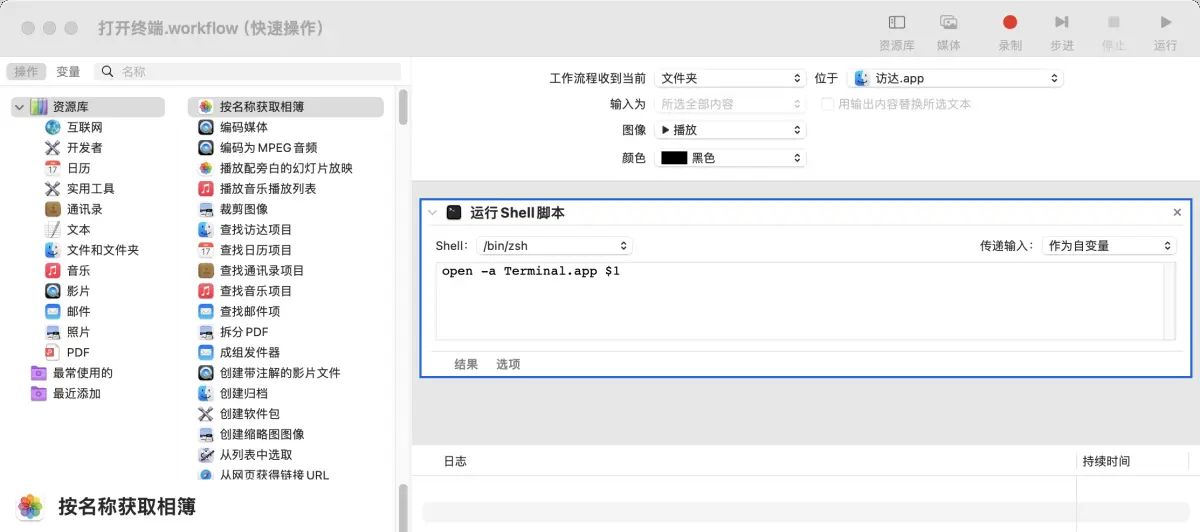1200x532 pixels.
Task: Collapse the 运行 Shell 脚本 action chevron
Action: click(432, 213)
